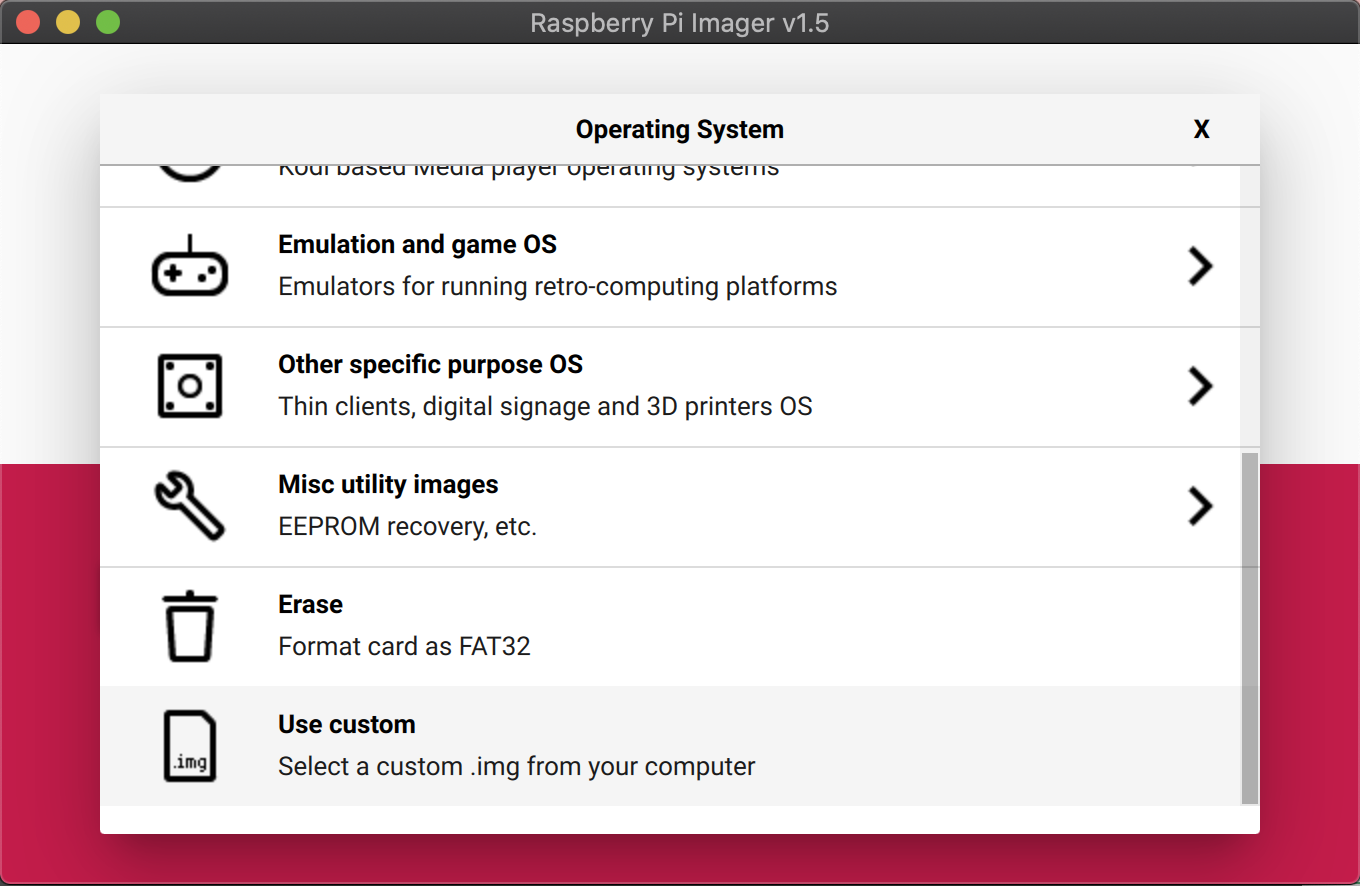Click the 'Operating System' dialog heading
This screenshot has width=1360, height=886.
click(680, 130)
